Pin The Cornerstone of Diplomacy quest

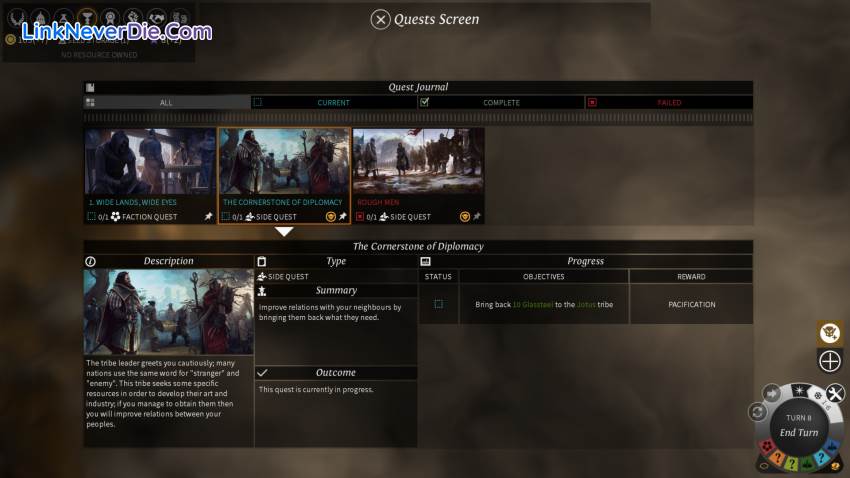[343, 216]
